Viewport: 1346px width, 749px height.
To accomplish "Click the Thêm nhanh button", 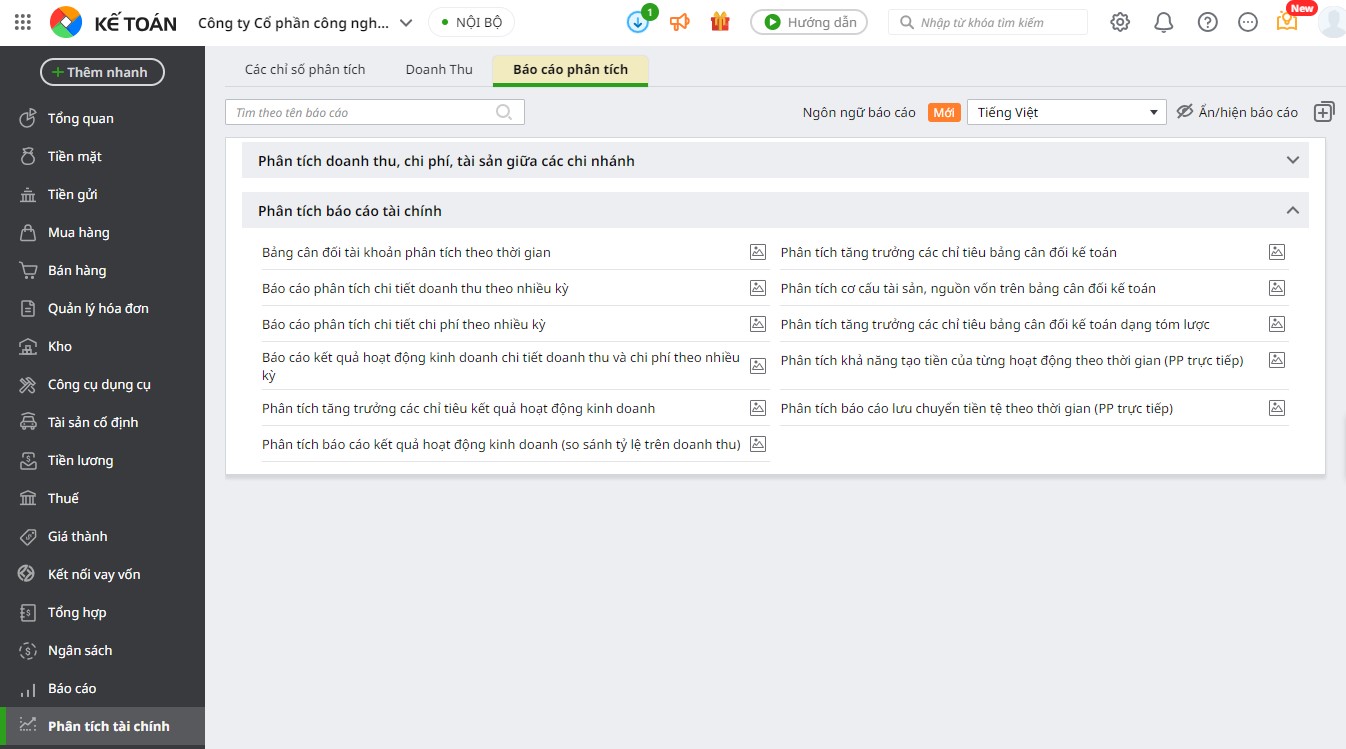I will [x=102, y=72].
